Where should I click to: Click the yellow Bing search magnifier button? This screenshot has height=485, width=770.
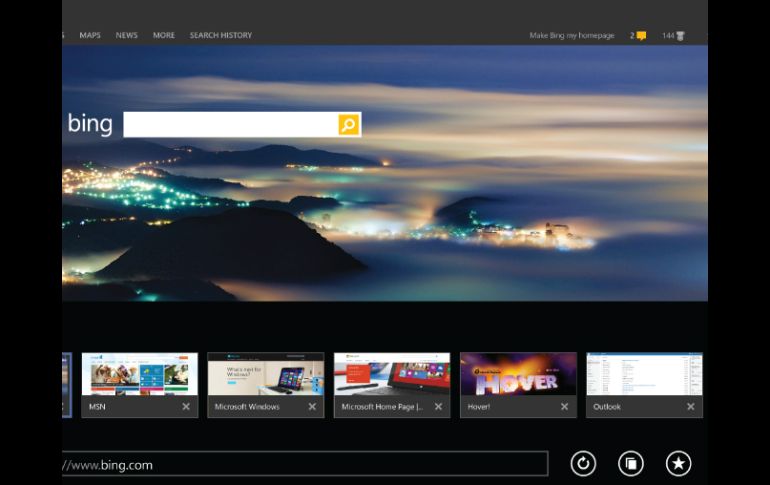pyautogui.click(x=348, y=125)
